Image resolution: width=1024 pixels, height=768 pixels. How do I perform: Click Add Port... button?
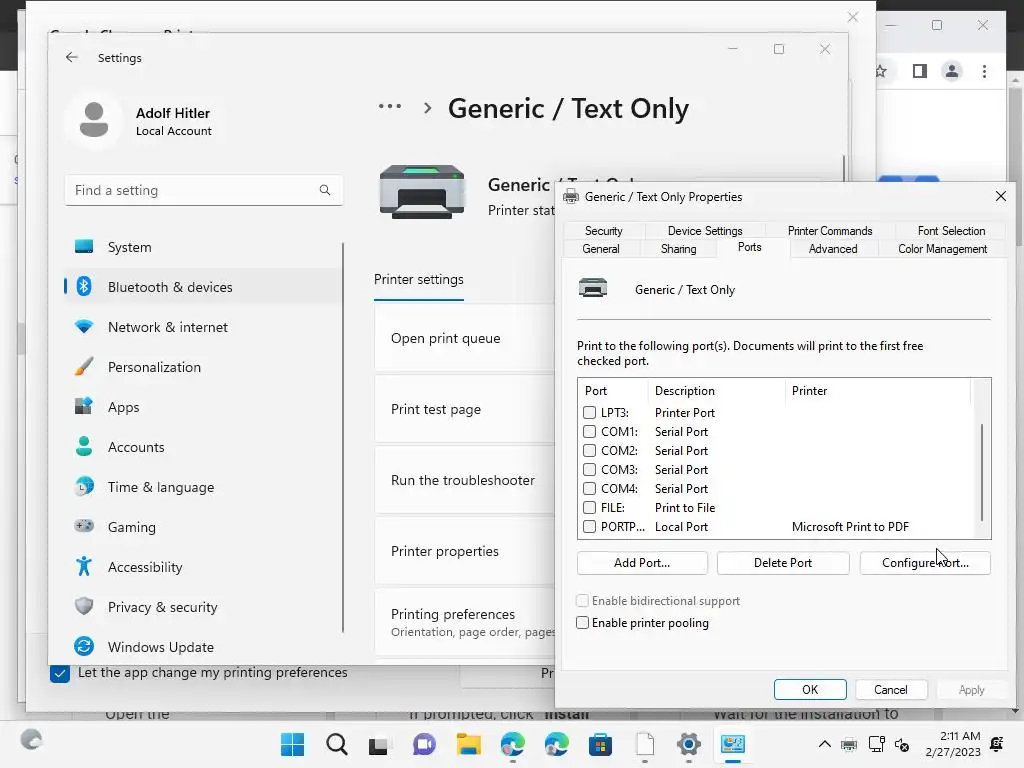coord(642,562)
